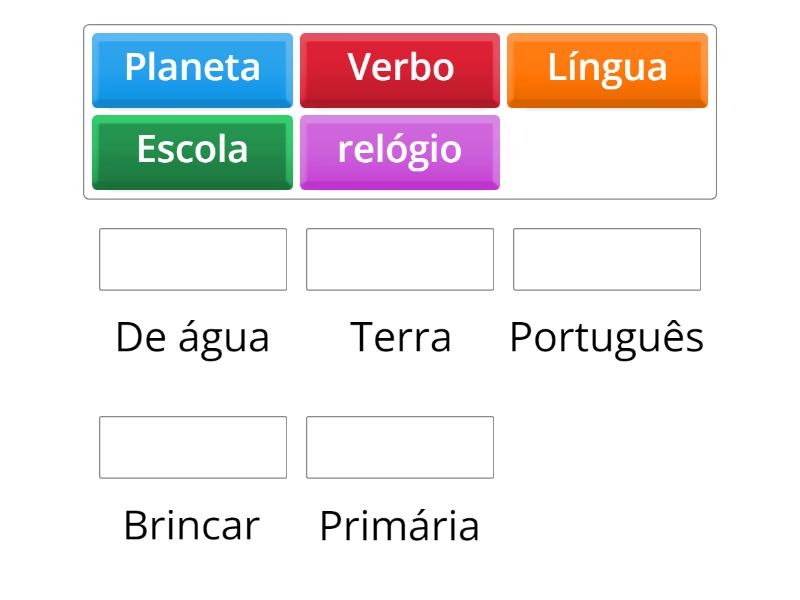Click the empty space beside relógio tile

pos(607,152)
